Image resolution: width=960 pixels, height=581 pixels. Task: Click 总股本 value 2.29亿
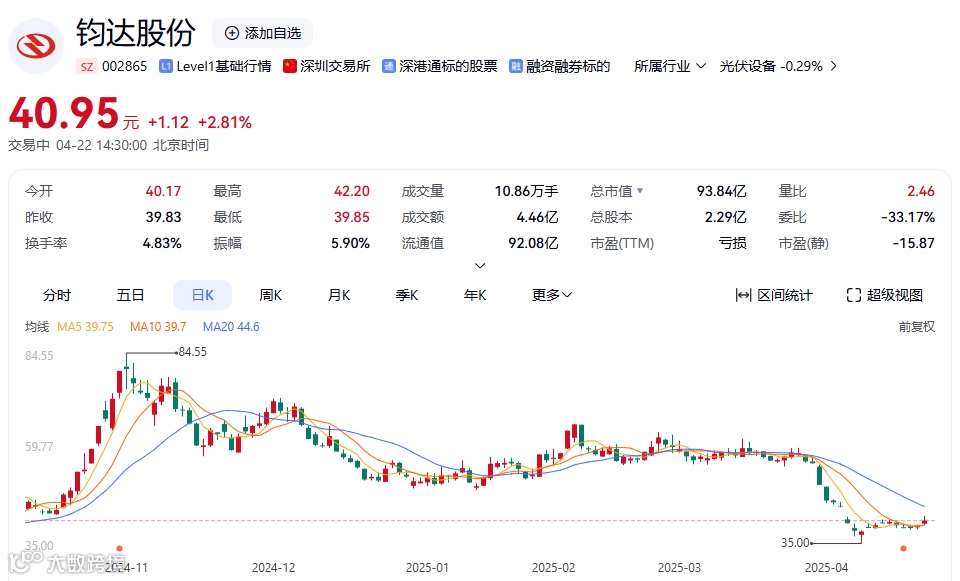pyautogui.click(x=726, y=217)
